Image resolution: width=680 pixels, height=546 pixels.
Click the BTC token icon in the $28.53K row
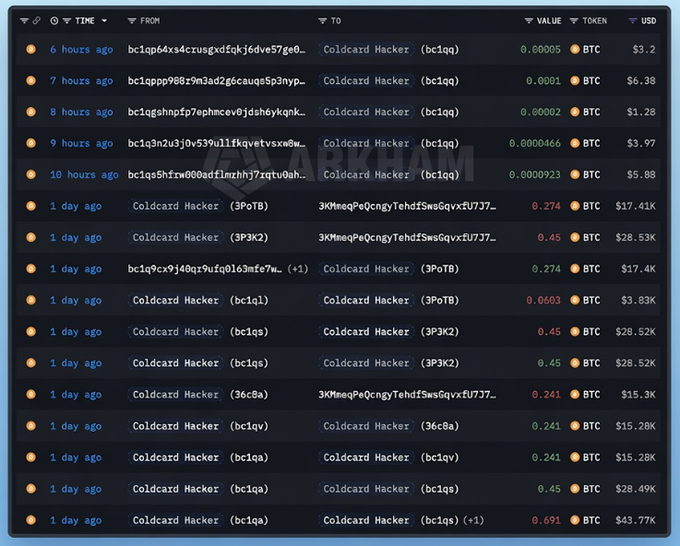(x=575, y=237)
